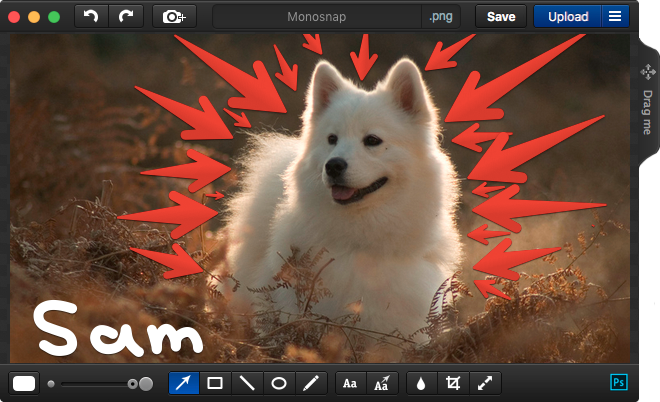The image size is (660, 402).
Task: Click the Upload button
Action: [x=568, y=16]
